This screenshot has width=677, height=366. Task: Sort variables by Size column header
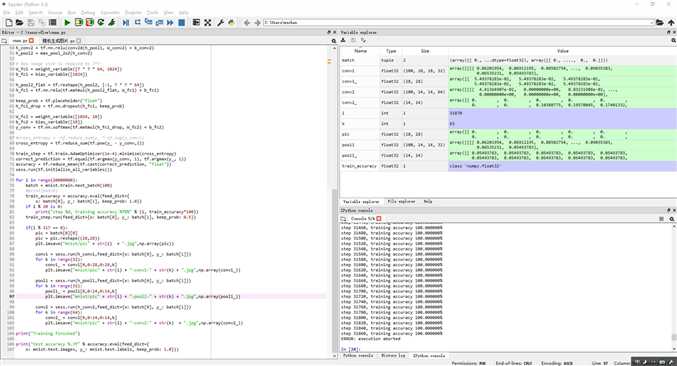tap(425, 51)
